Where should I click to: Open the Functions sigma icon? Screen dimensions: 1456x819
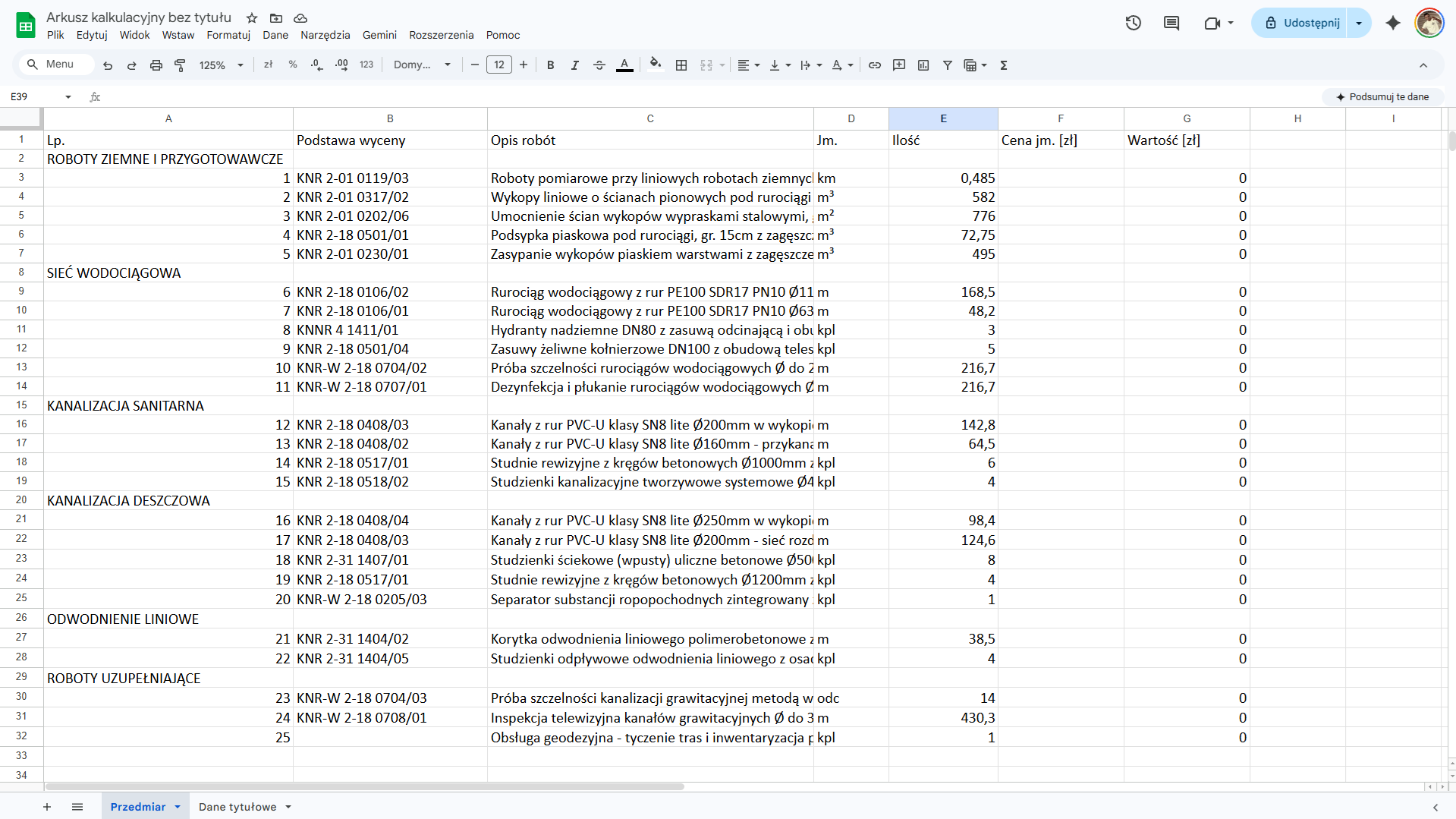click(x=1004, y=65)
